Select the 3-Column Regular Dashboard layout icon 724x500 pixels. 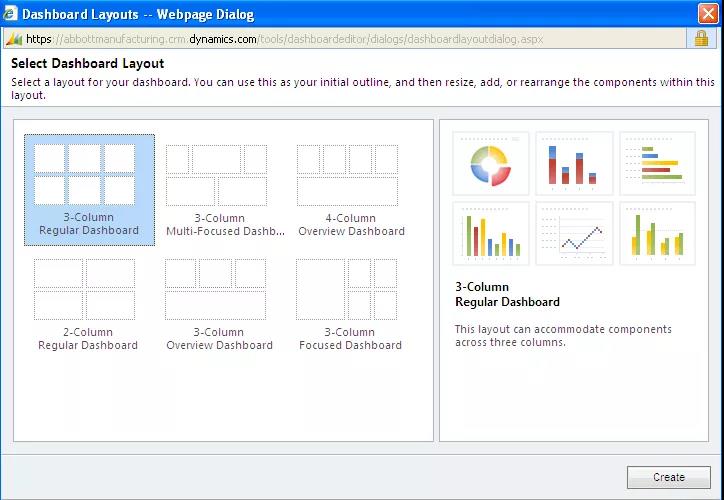85,175
